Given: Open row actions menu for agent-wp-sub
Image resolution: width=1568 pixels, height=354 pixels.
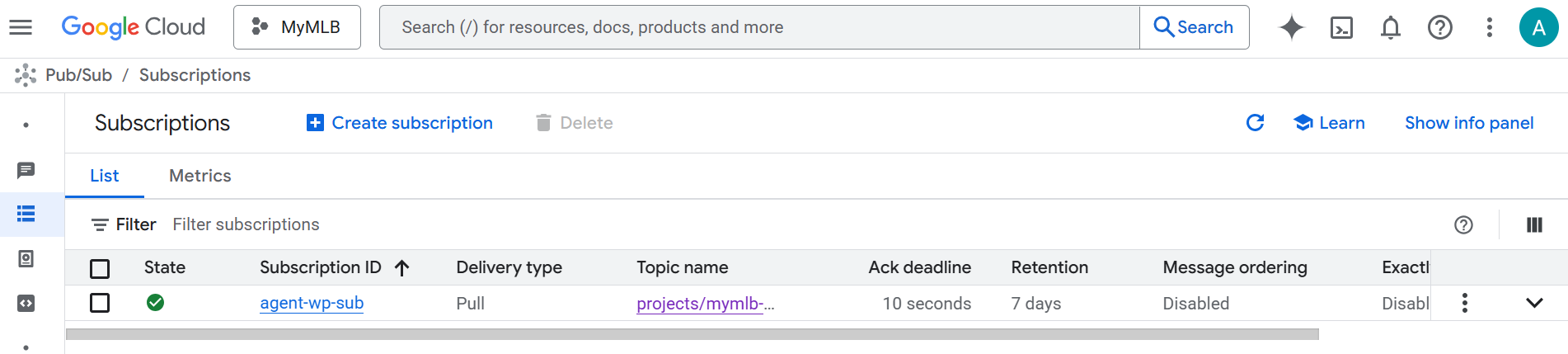Looking at the screenshot, I should tap(1465, 303).
